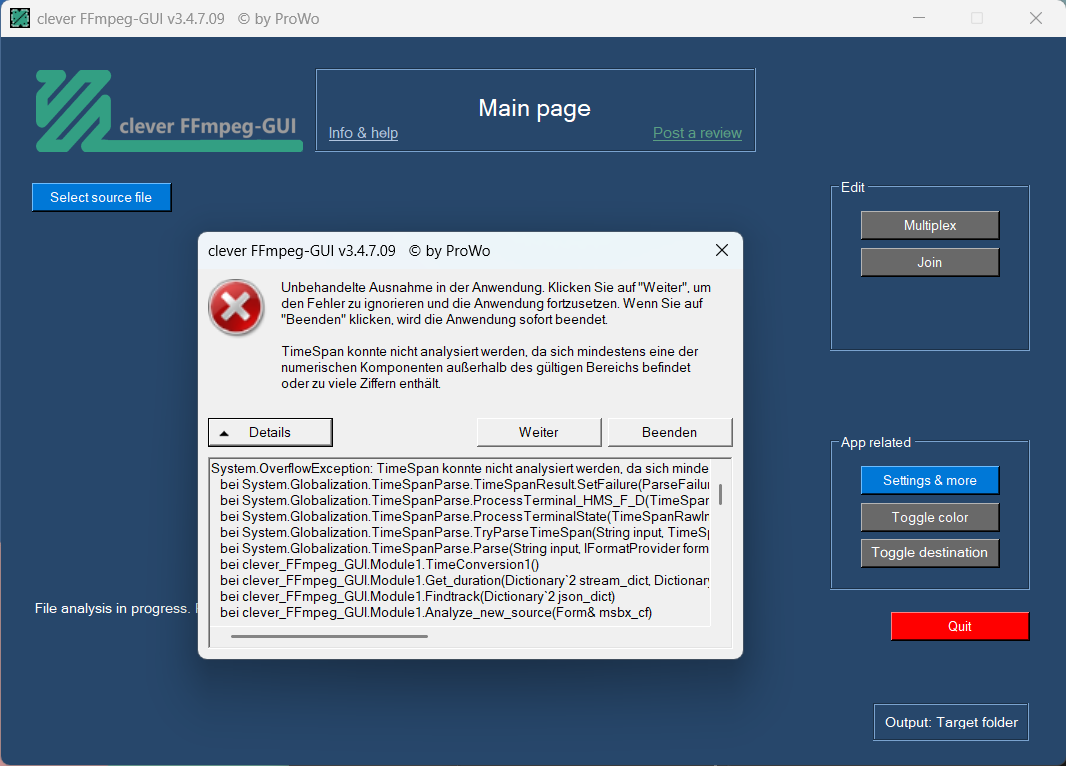Open the Post a review link
The width and height of the screenshot is (1066, 766).
click(697, 133)
